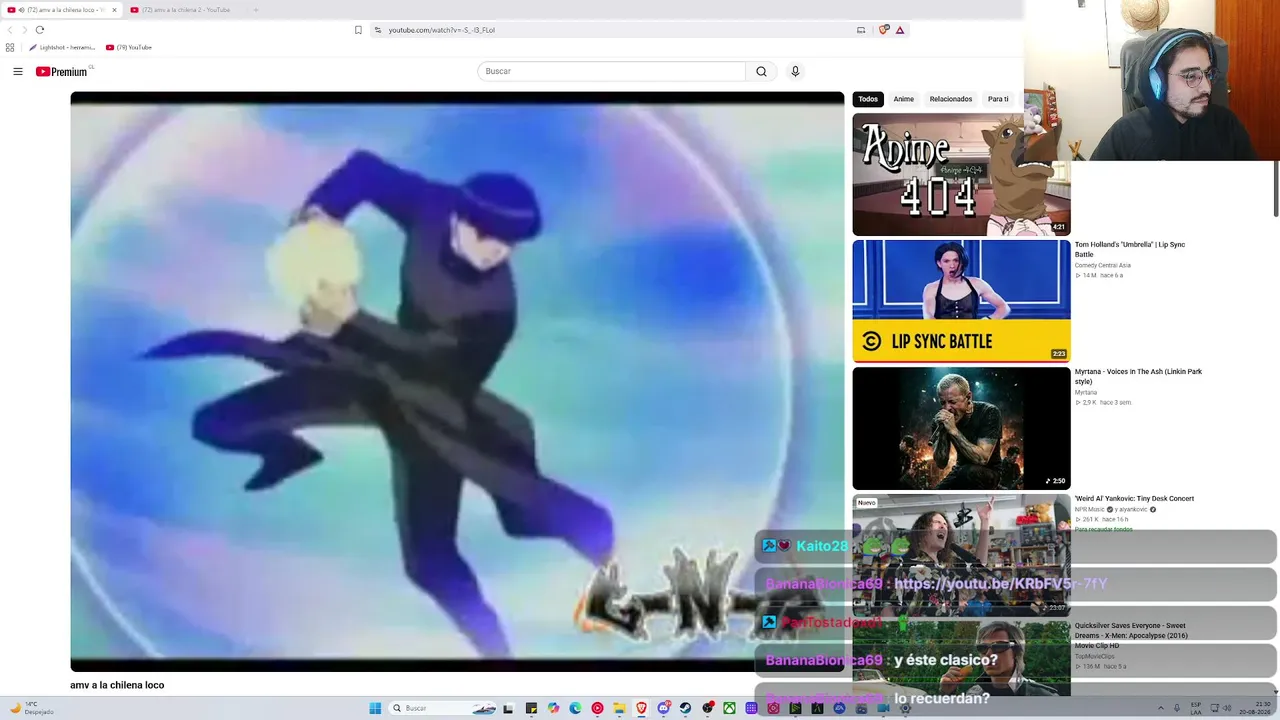Go back with the browser back arrow
The height and width of the screenshot is (720, 1280).
10,30
